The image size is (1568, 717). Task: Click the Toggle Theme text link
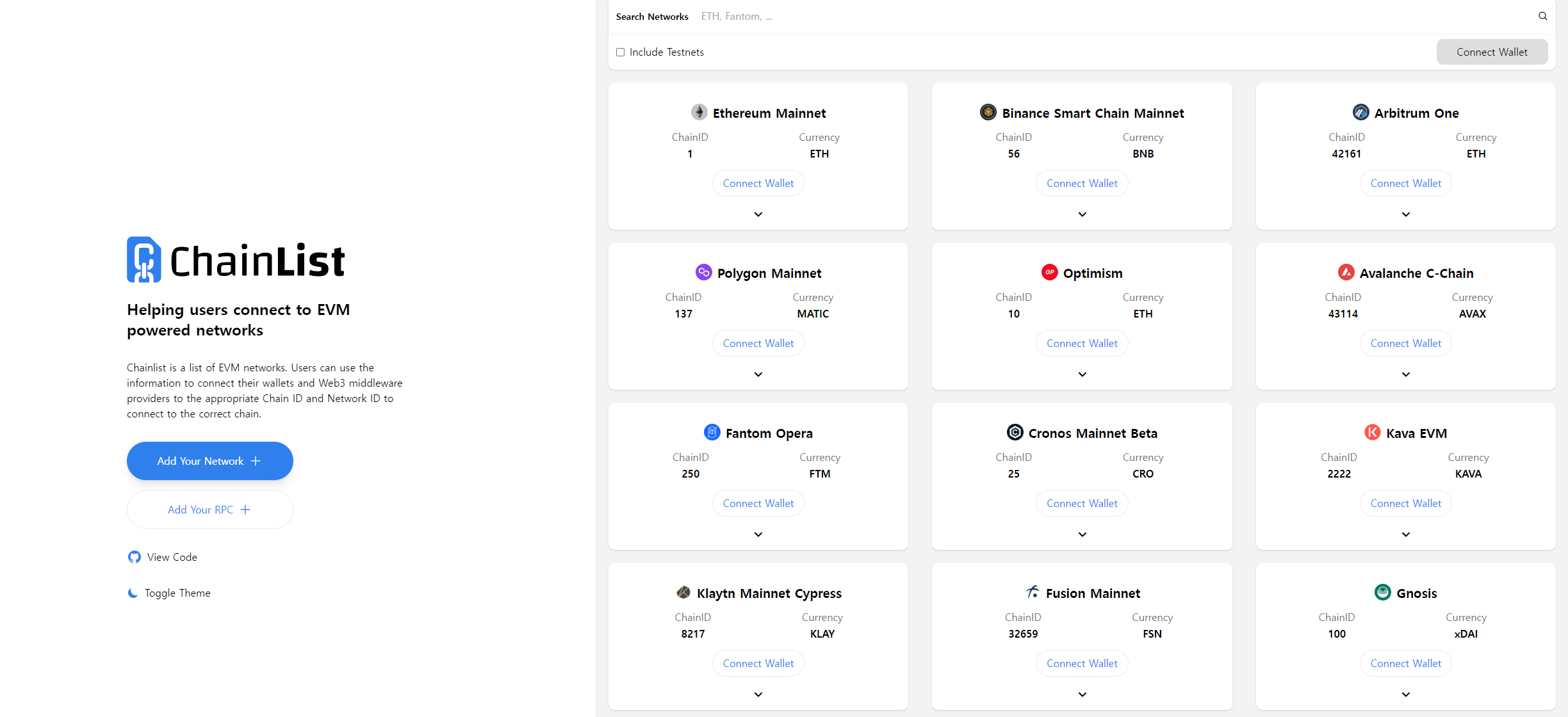point(177,593)
